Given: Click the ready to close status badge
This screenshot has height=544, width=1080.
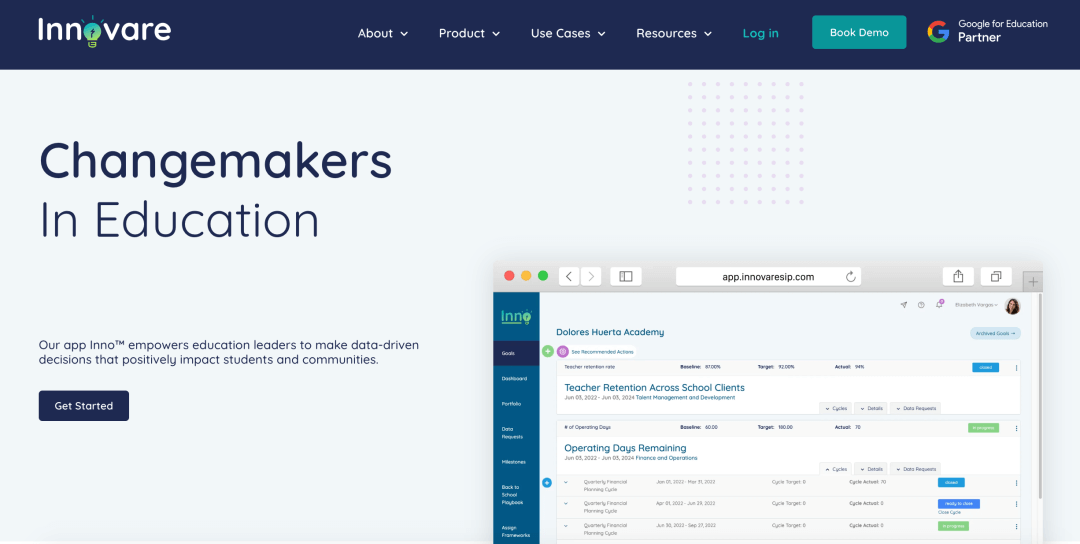Looking at the screenshot, I should click(x=958, y=504).
